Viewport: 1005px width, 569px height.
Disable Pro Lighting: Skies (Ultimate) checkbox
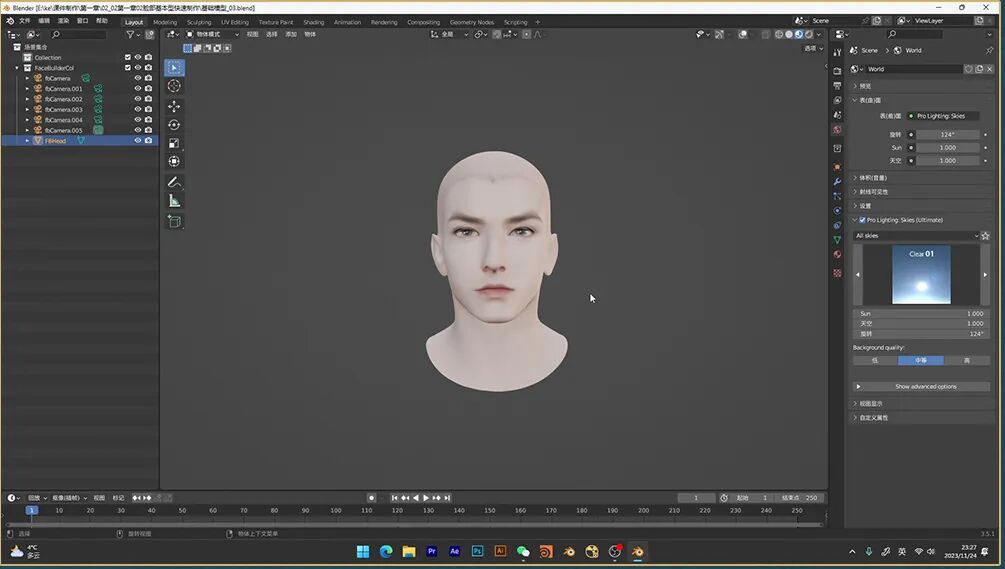click(863, 220)
